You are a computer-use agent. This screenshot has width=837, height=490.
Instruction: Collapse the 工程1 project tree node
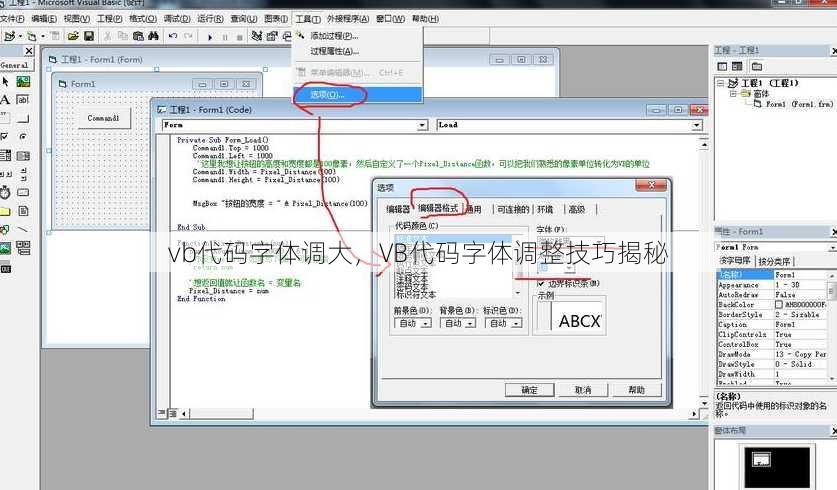[x=721, y=83]
